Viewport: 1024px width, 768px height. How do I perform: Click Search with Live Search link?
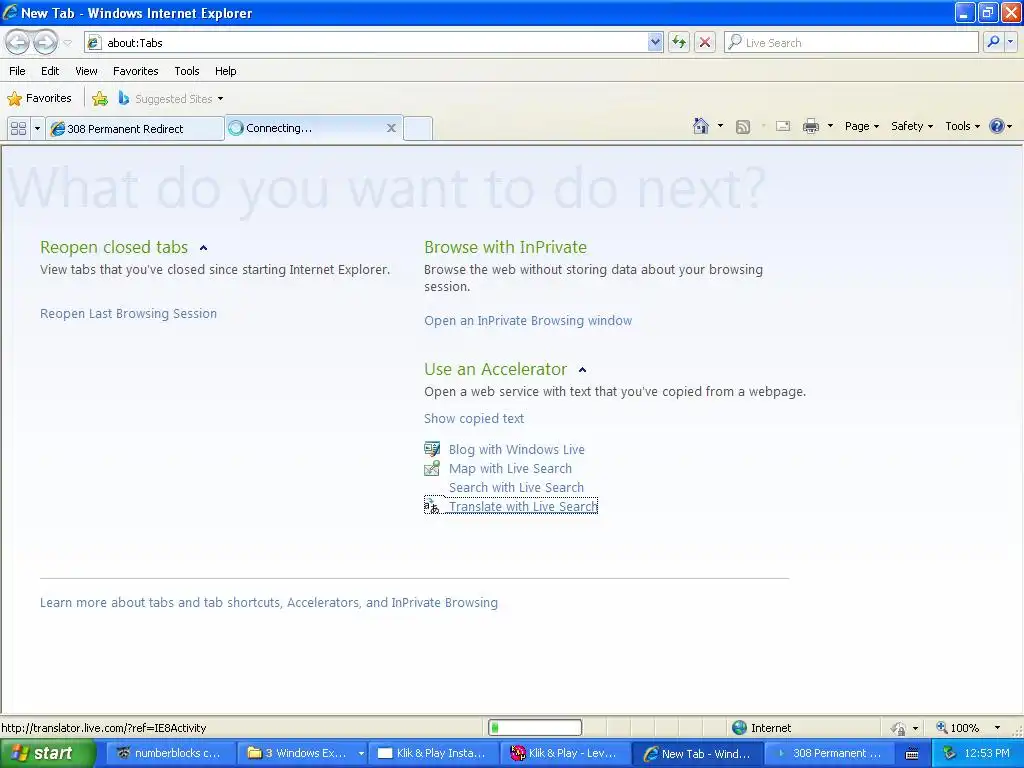[516, 487]
